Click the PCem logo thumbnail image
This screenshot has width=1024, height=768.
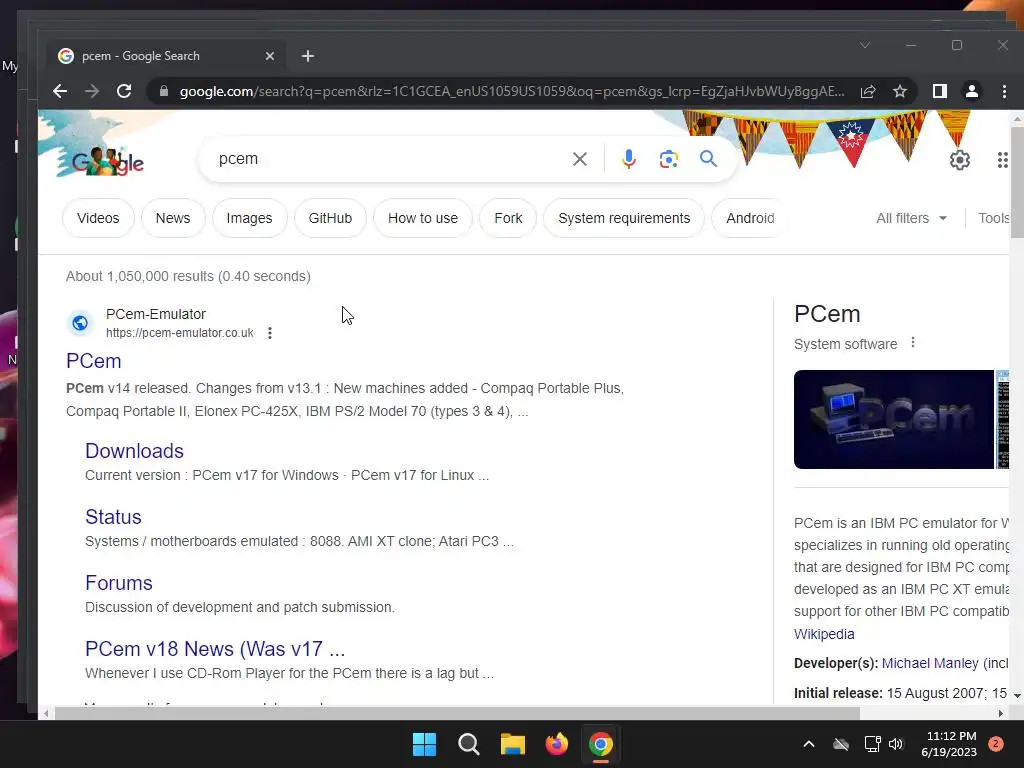click(893, 419)
